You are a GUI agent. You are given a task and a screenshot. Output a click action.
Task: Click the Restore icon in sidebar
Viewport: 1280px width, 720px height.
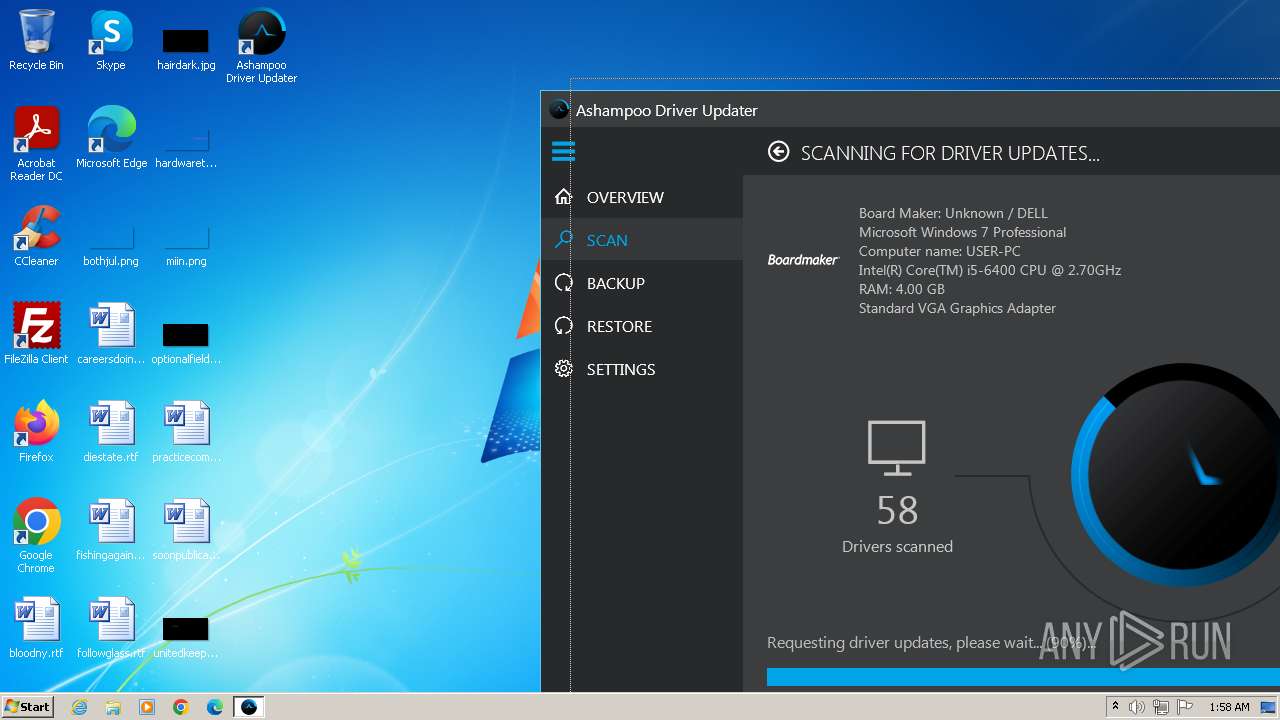tap(564, 326)
